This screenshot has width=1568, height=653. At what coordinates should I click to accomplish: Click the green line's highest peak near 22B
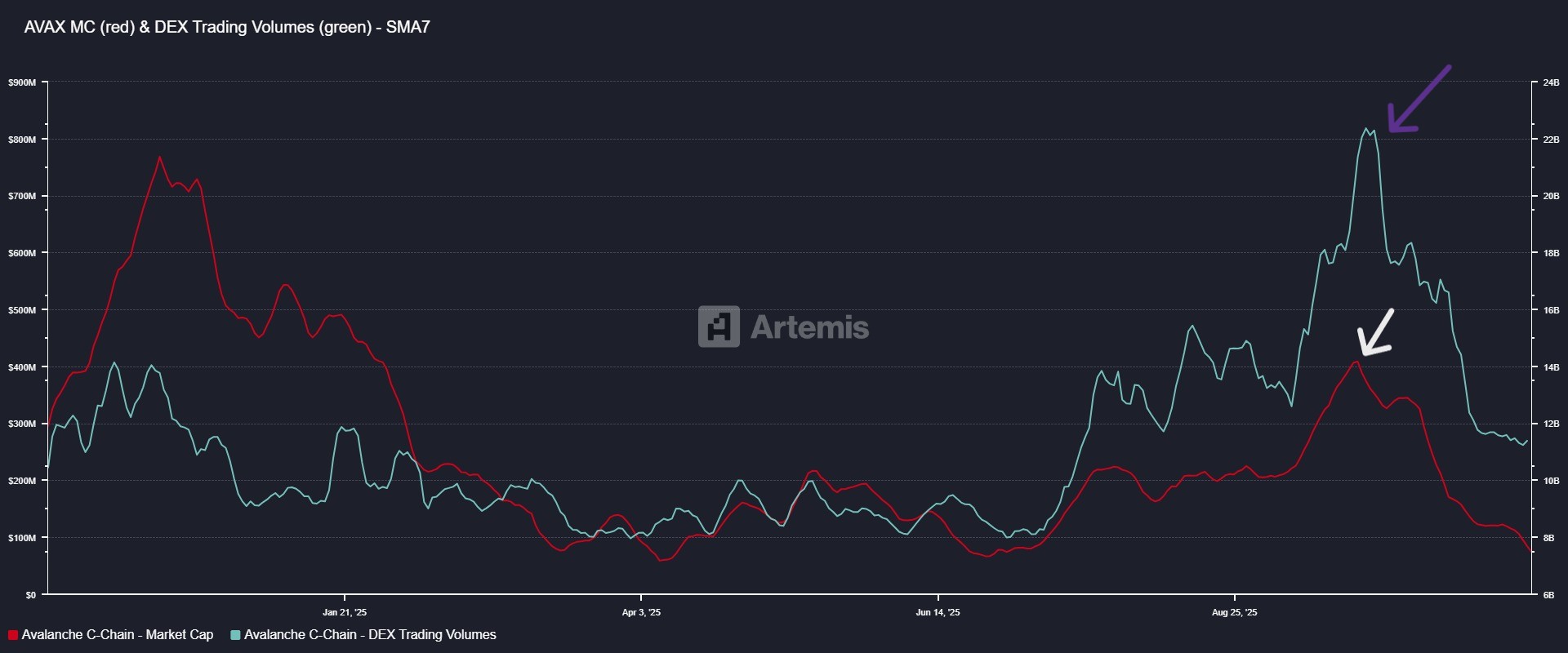coord(1365,129)
